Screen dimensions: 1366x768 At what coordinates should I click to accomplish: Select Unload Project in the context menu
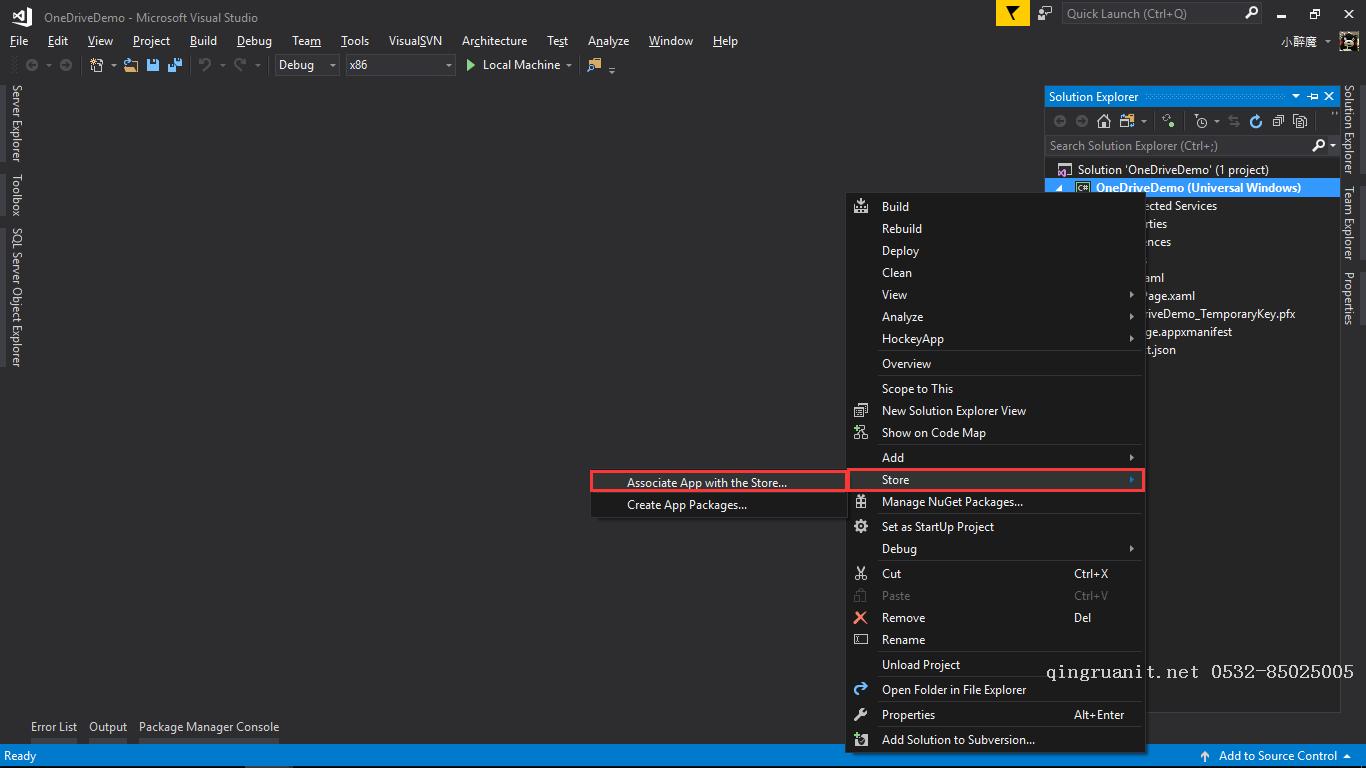pyautogui.click(x=996, y=665)
